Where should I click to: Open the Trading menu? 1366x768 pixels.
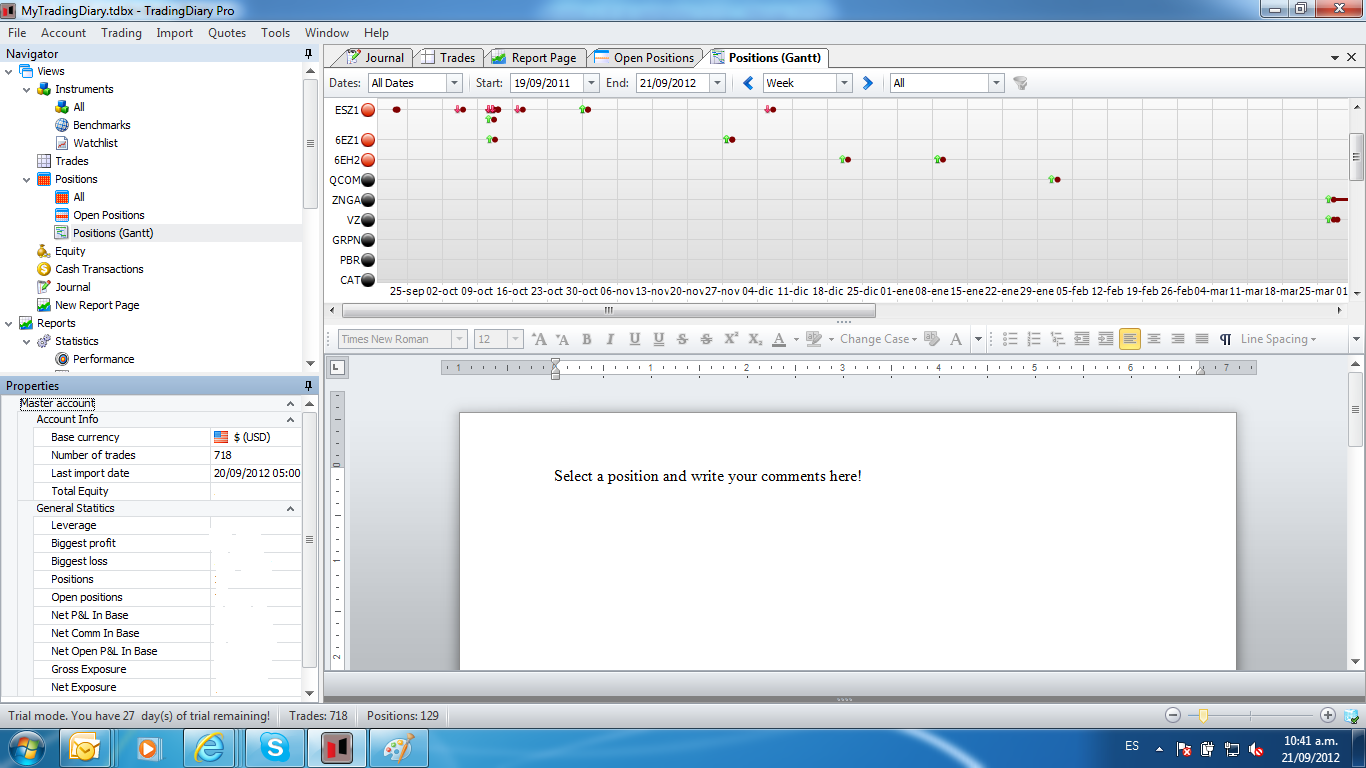pos(121,33)
